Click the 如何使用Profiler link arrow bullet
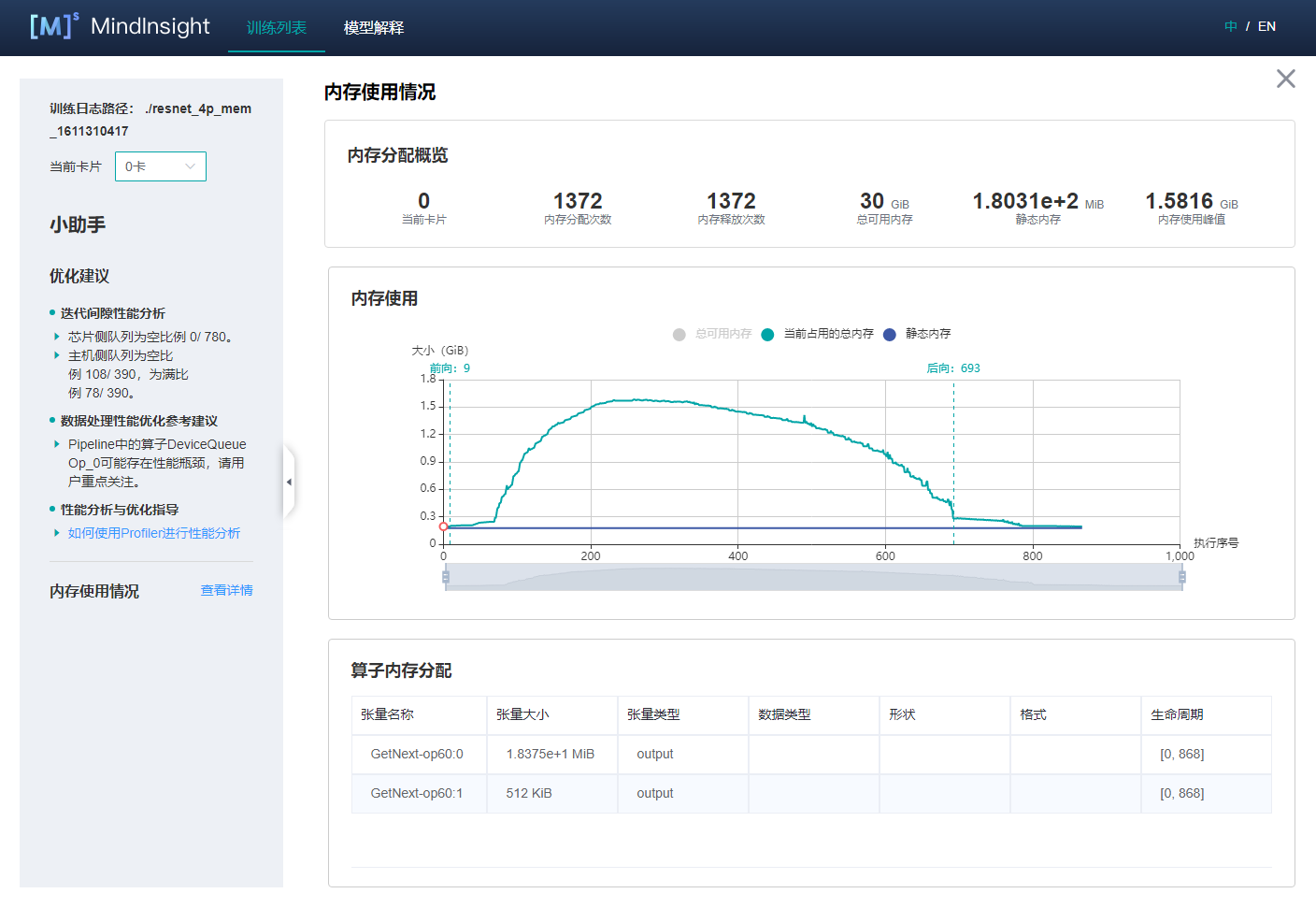Viewport: 1316px width, 908px height. point(57,533)
